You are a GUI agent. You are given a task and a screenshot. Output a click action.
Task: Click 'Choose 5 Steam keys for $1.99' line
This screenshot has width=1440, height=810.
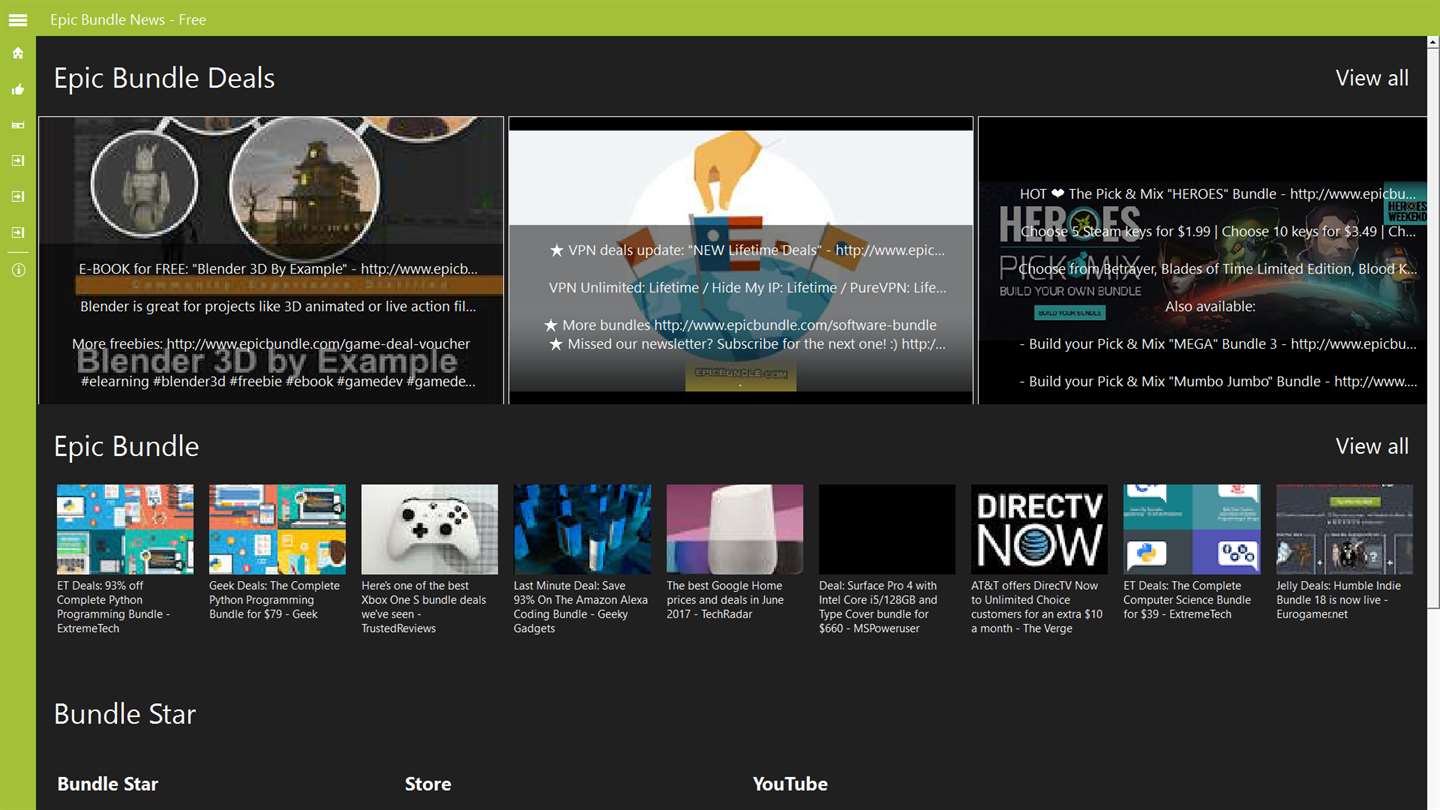(1218, 231)
